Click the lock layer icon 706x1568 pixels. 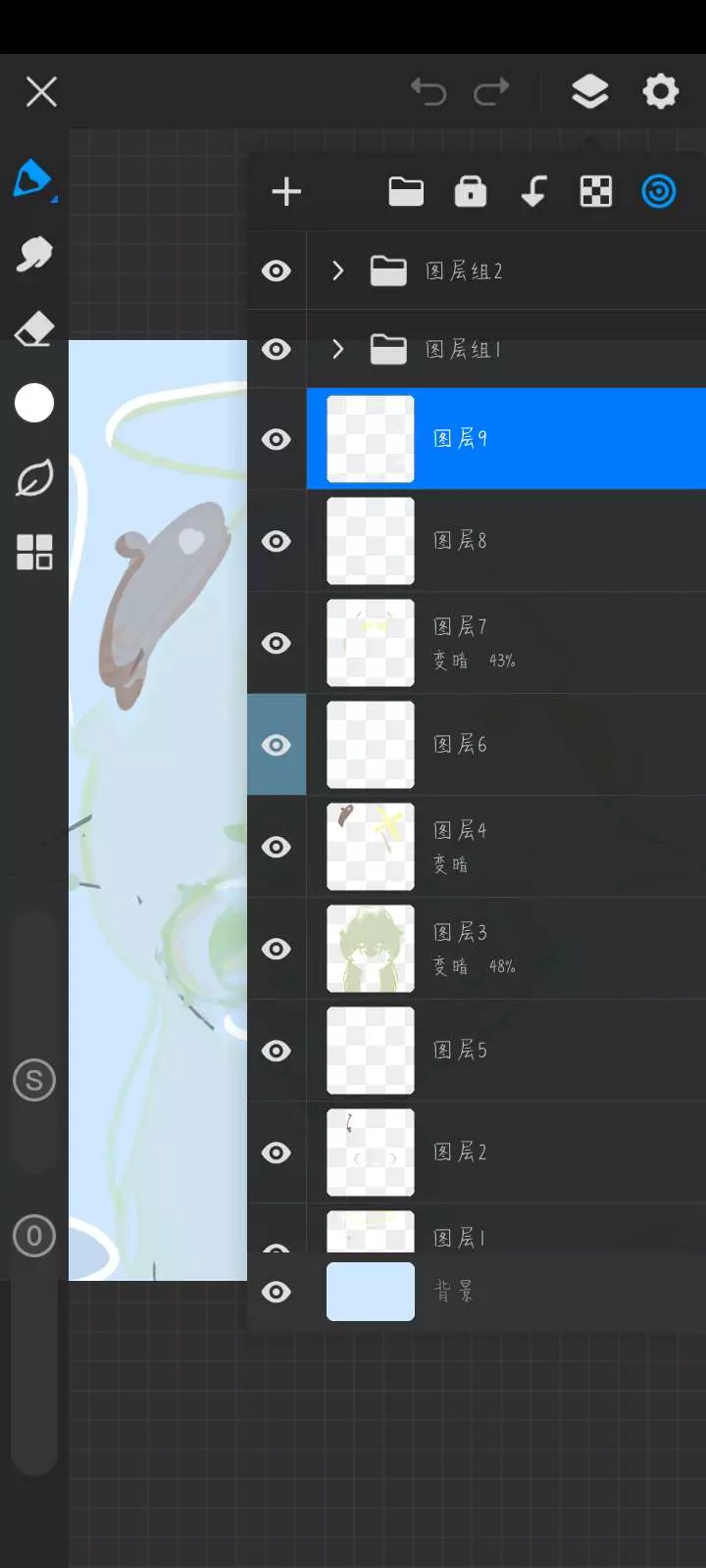click(x=471, y=191)
